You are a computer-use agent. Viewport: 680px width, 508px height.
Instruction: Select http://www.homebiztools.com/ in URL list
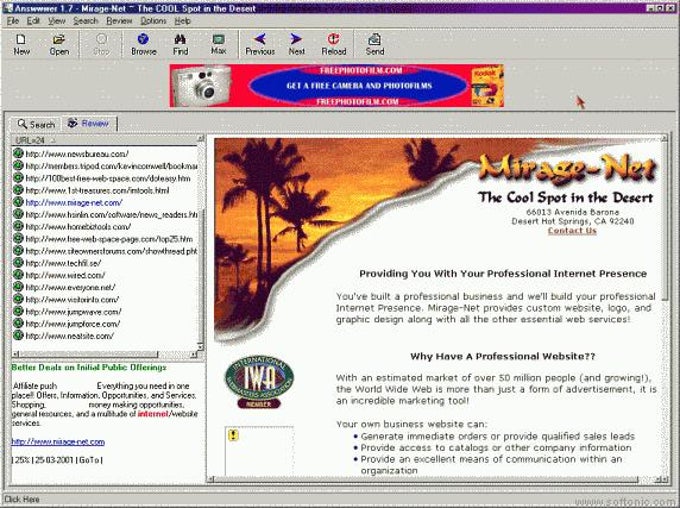(78, 226)
